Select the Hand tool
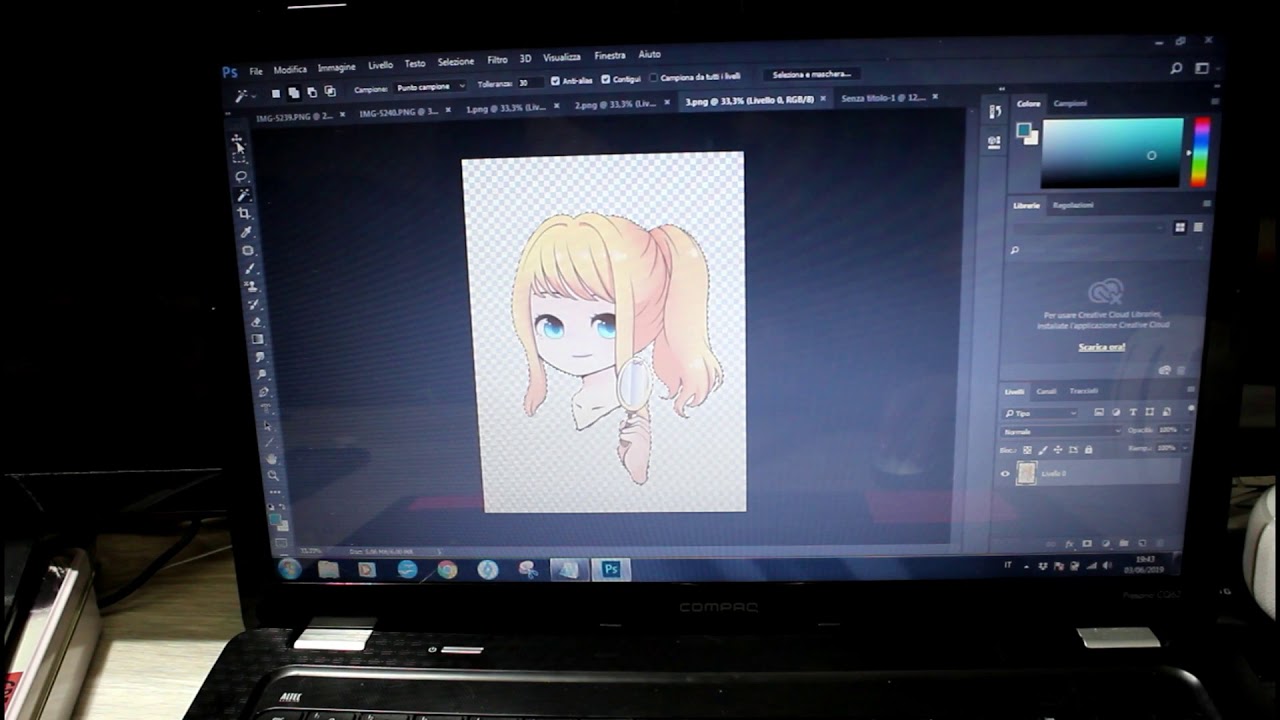The image size is (1280, 720). (271, 459)
